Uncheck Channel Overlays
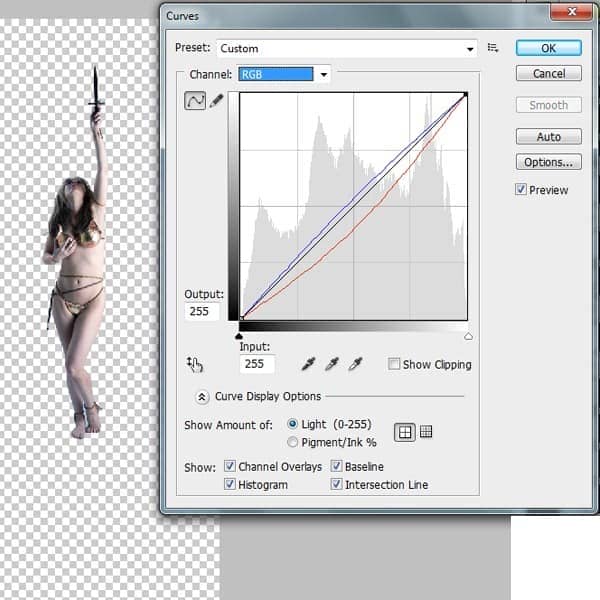This screenshot has width=600, height=600. pos(229,466)
